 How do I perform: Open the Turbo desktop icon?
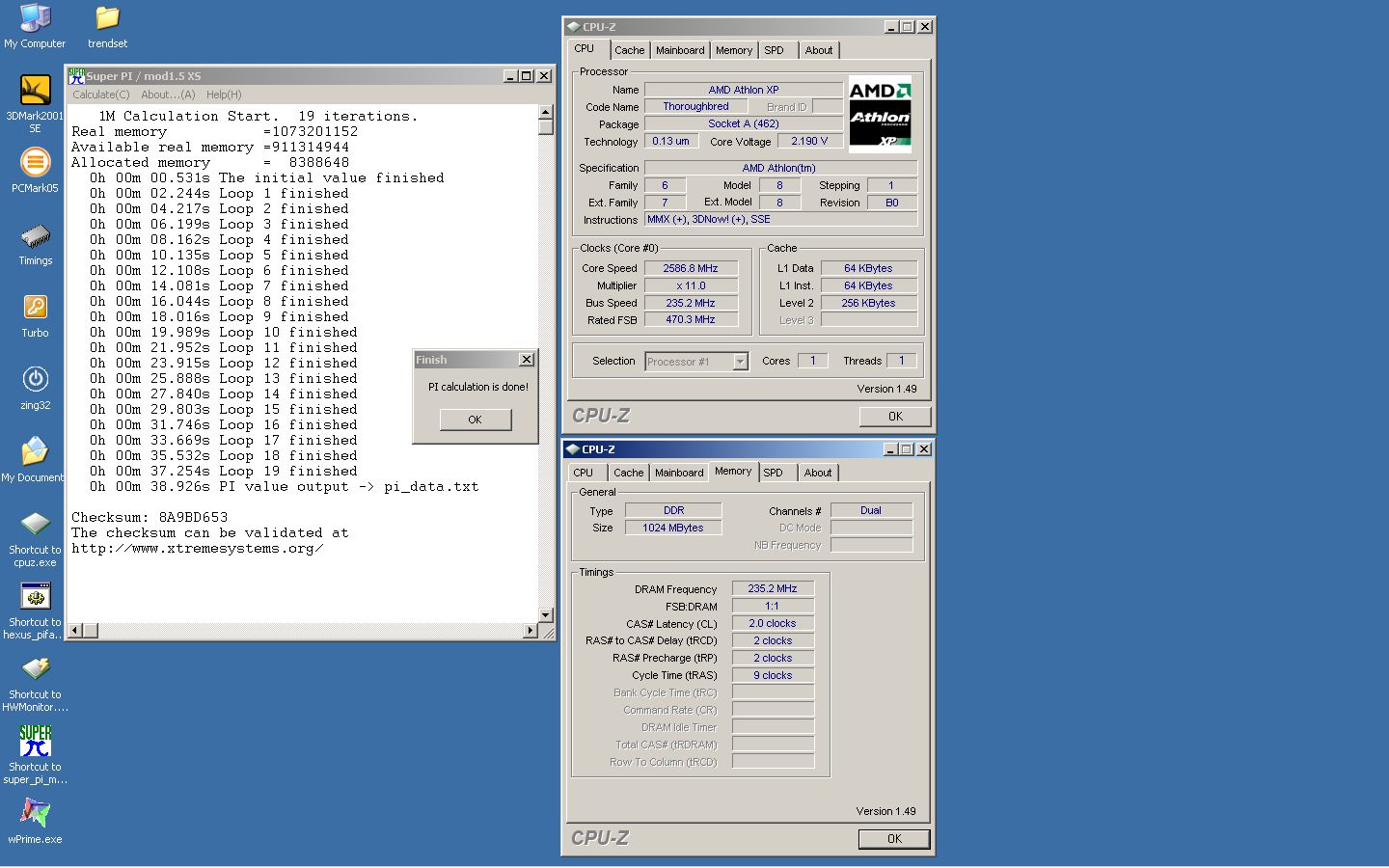(x=35, y=307)
